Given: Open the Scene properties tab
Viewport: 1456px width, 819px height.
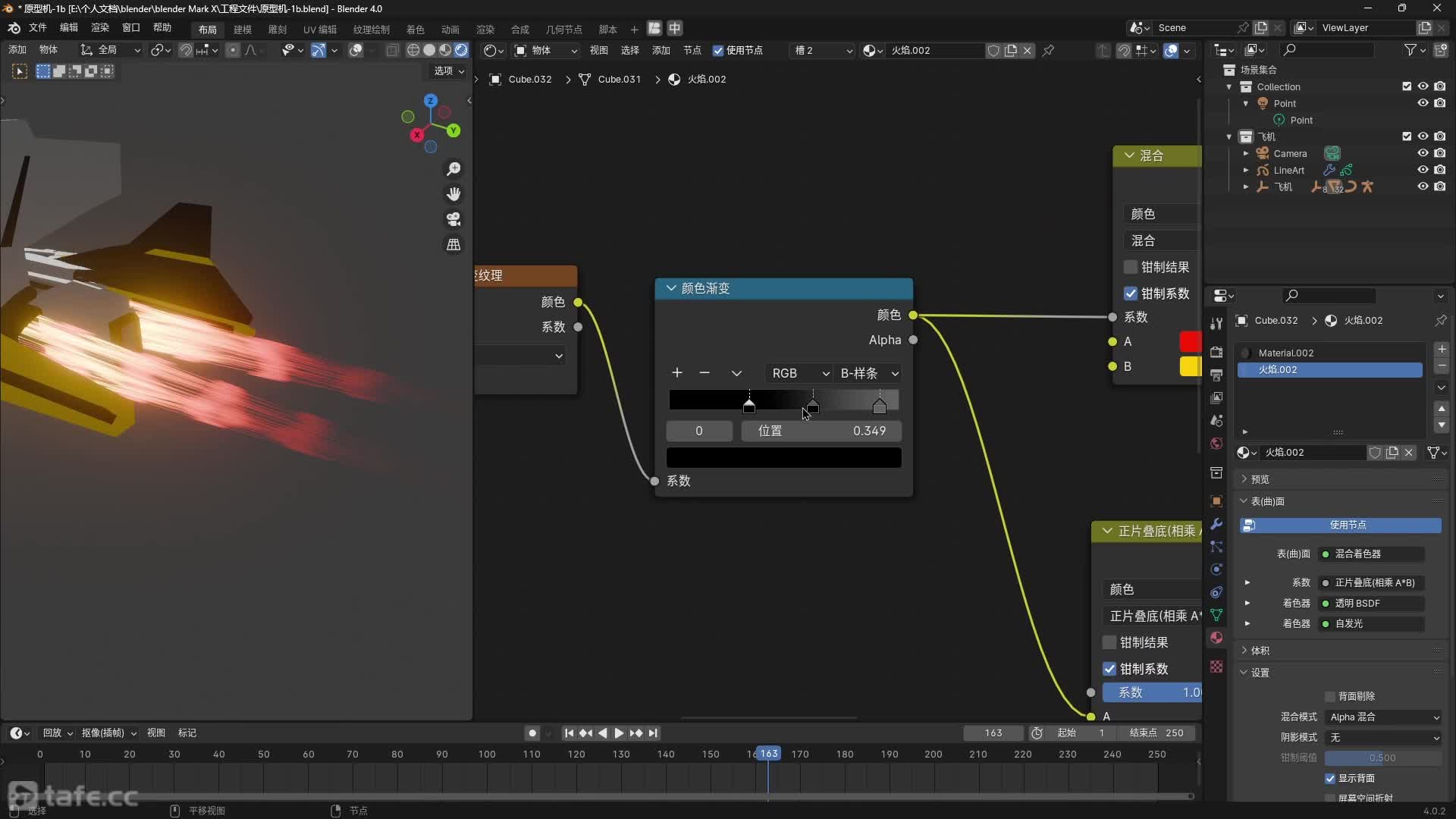Looking at the screenshot, I should [1216, 420].
